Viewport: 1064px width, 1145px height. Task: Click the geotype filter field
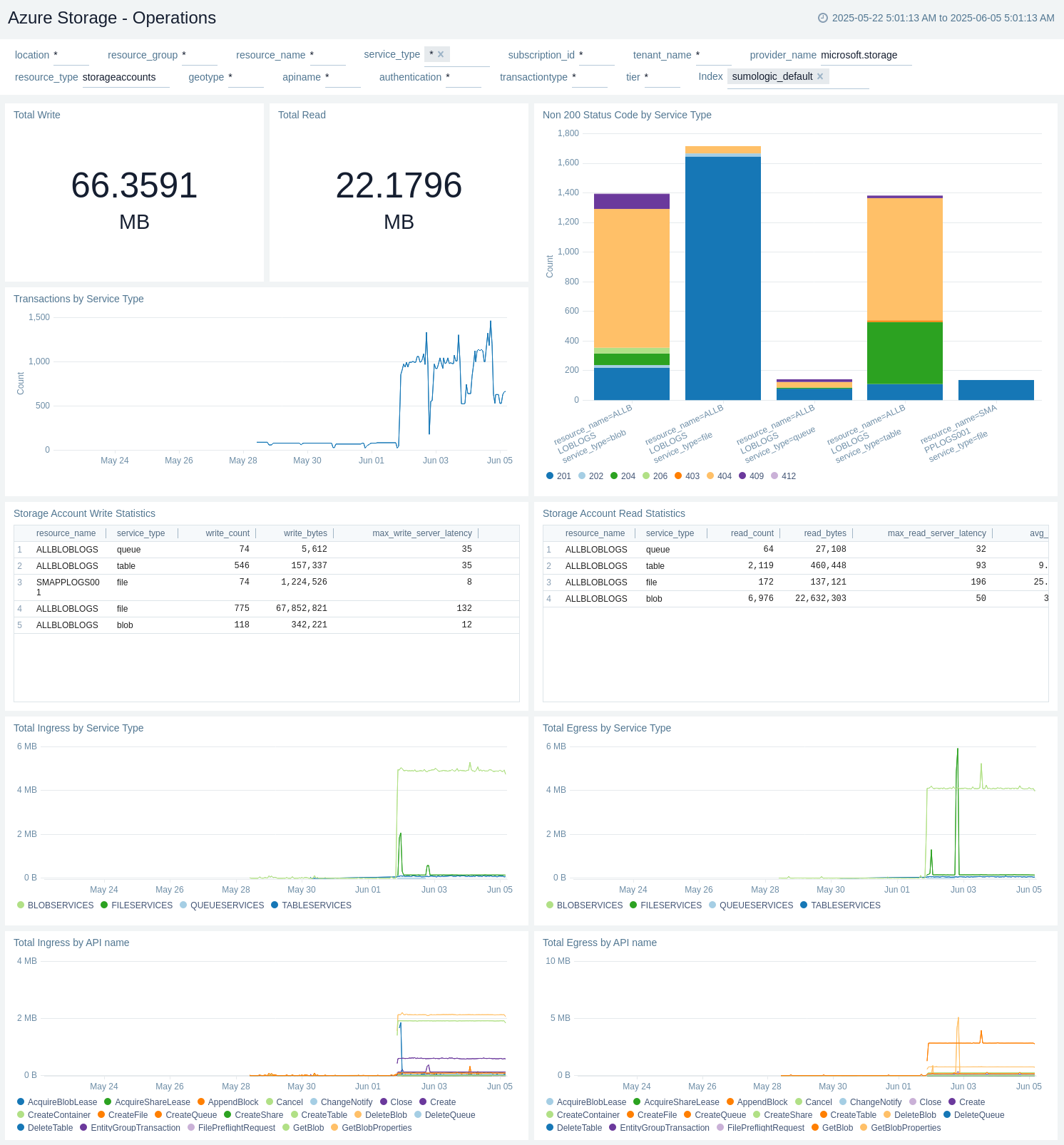click(246, 78)
